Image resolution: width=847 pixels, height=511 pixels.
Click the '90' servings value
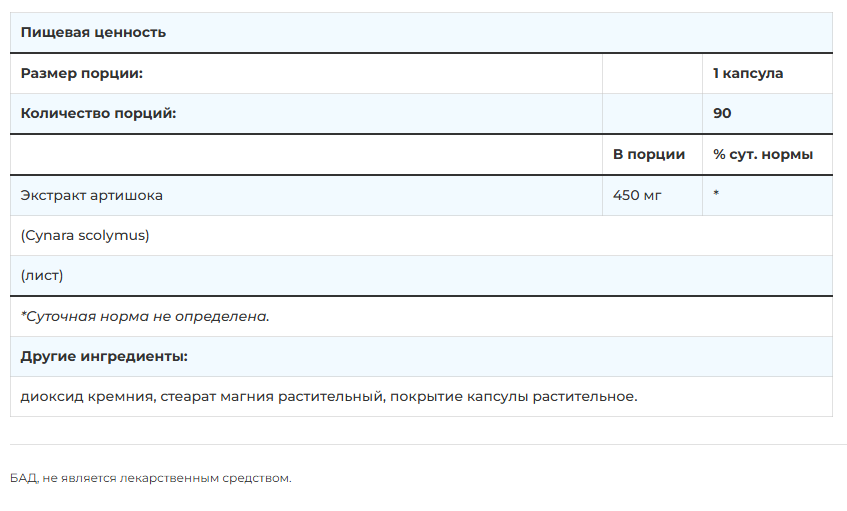click(722, 113)
